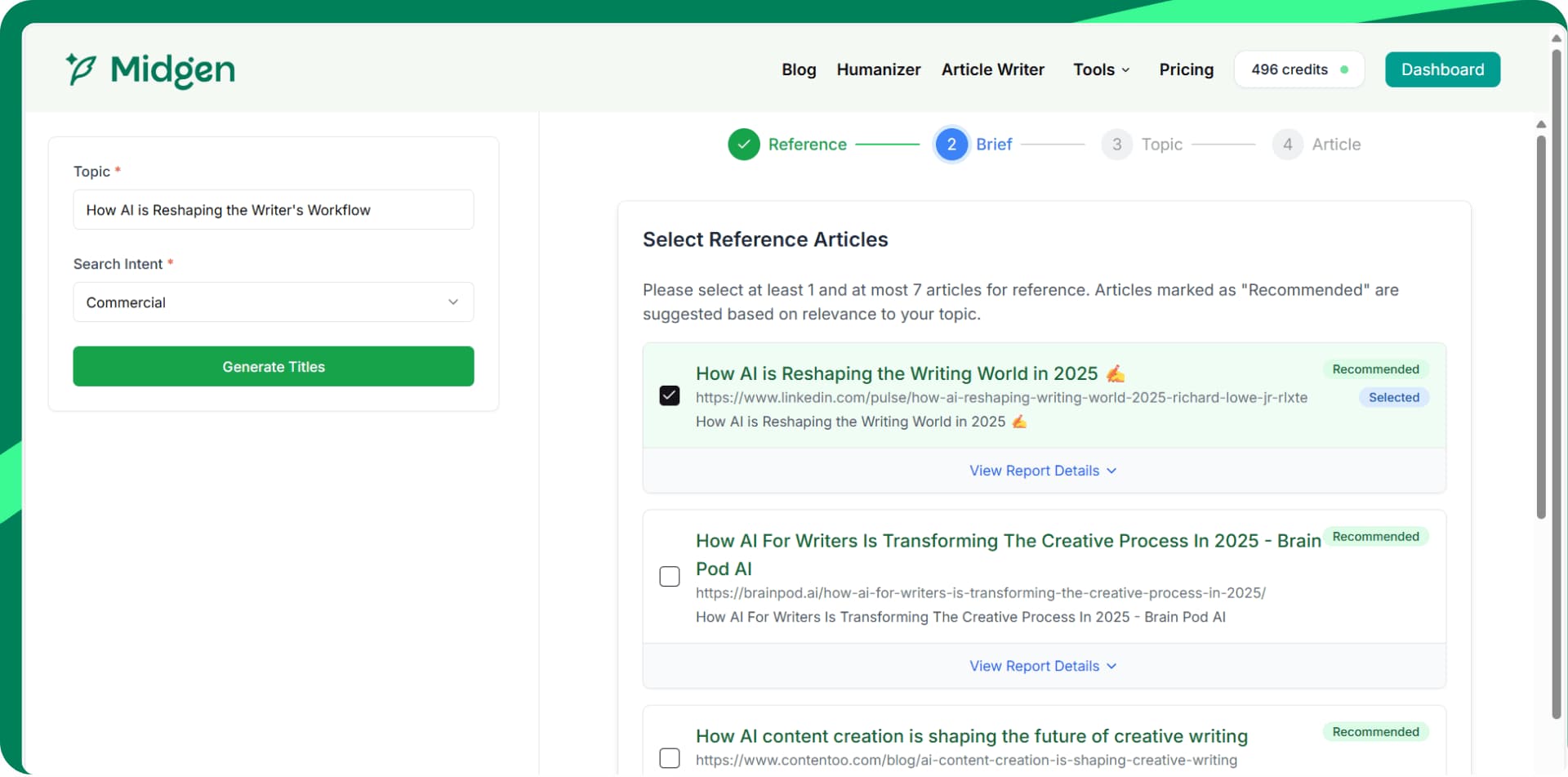The width and height of the screenshot is (1568, 777).
Task: Click the step 4 Article circle
Action: click(x=1287, y=145)
